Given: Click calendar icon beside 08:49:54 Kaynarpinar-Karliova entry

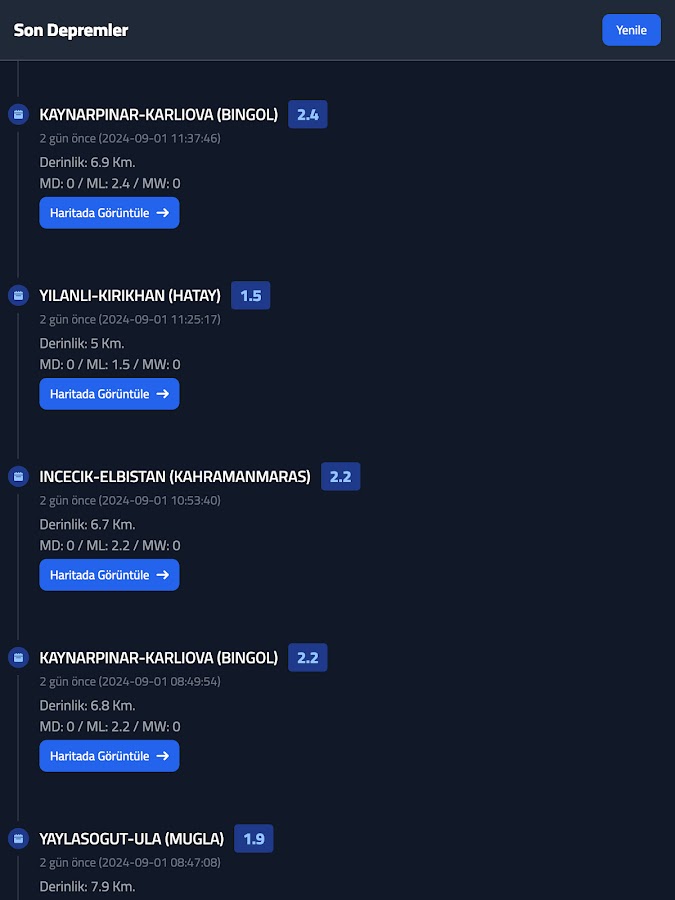Looking at the screenshot, I should [17, 657].
